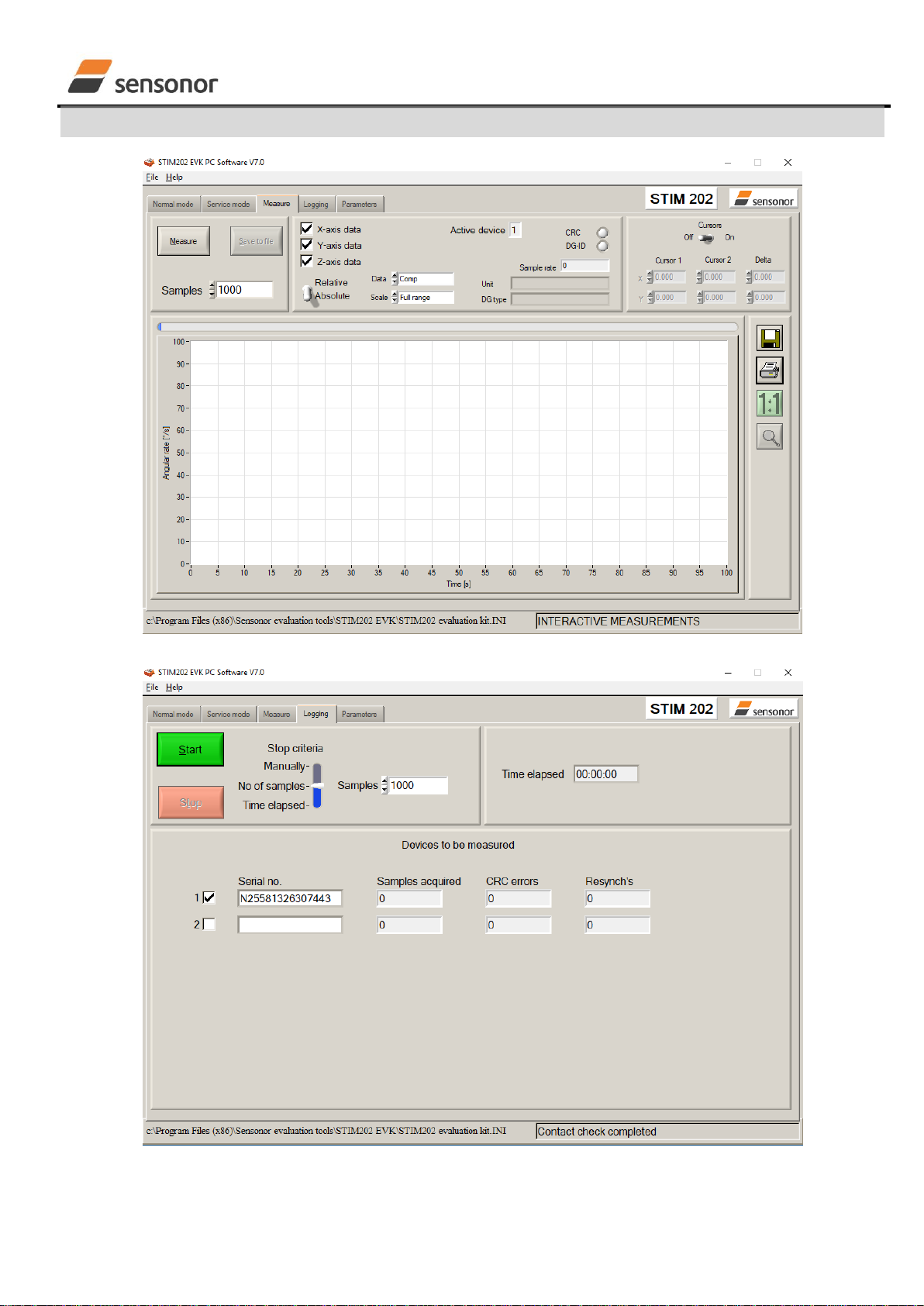
Task: Click the INTERACTIVE MEASUREMENTS status text
Action: click(x=619, y=622)
